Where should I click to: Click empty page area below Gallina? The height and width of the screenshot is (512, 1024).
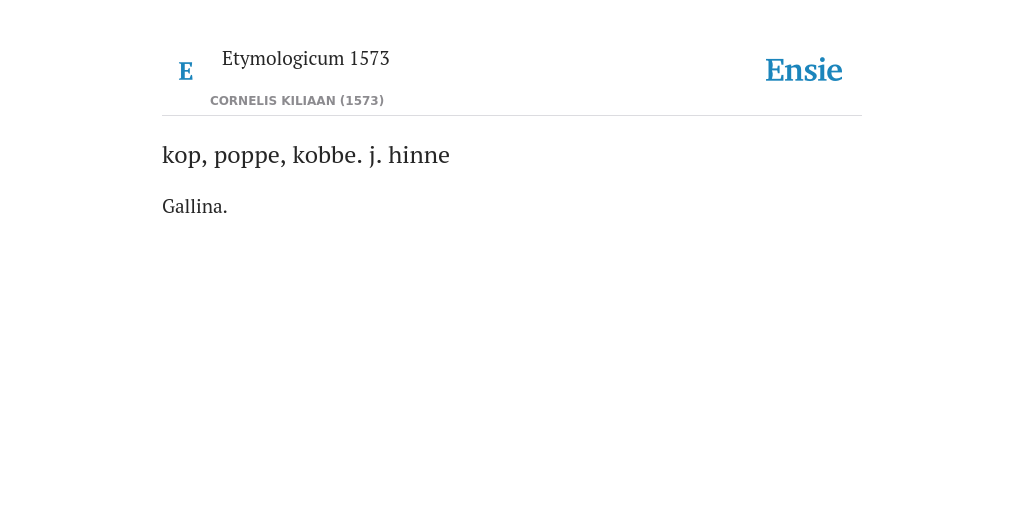pyautogui.click(x=512, y=359)
